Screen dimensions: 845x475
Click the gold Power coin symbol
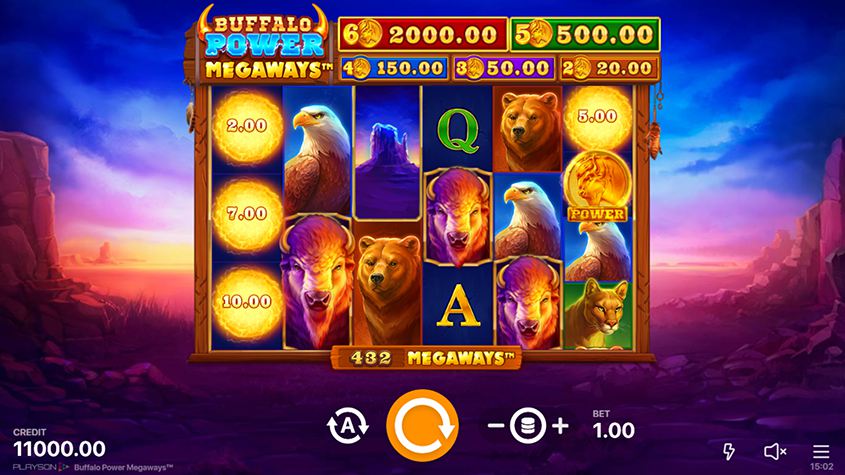597,187
